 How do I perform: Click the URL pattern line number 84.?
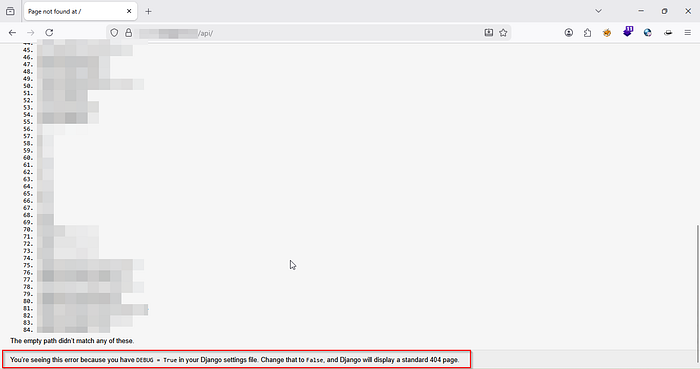coord(28,330)
